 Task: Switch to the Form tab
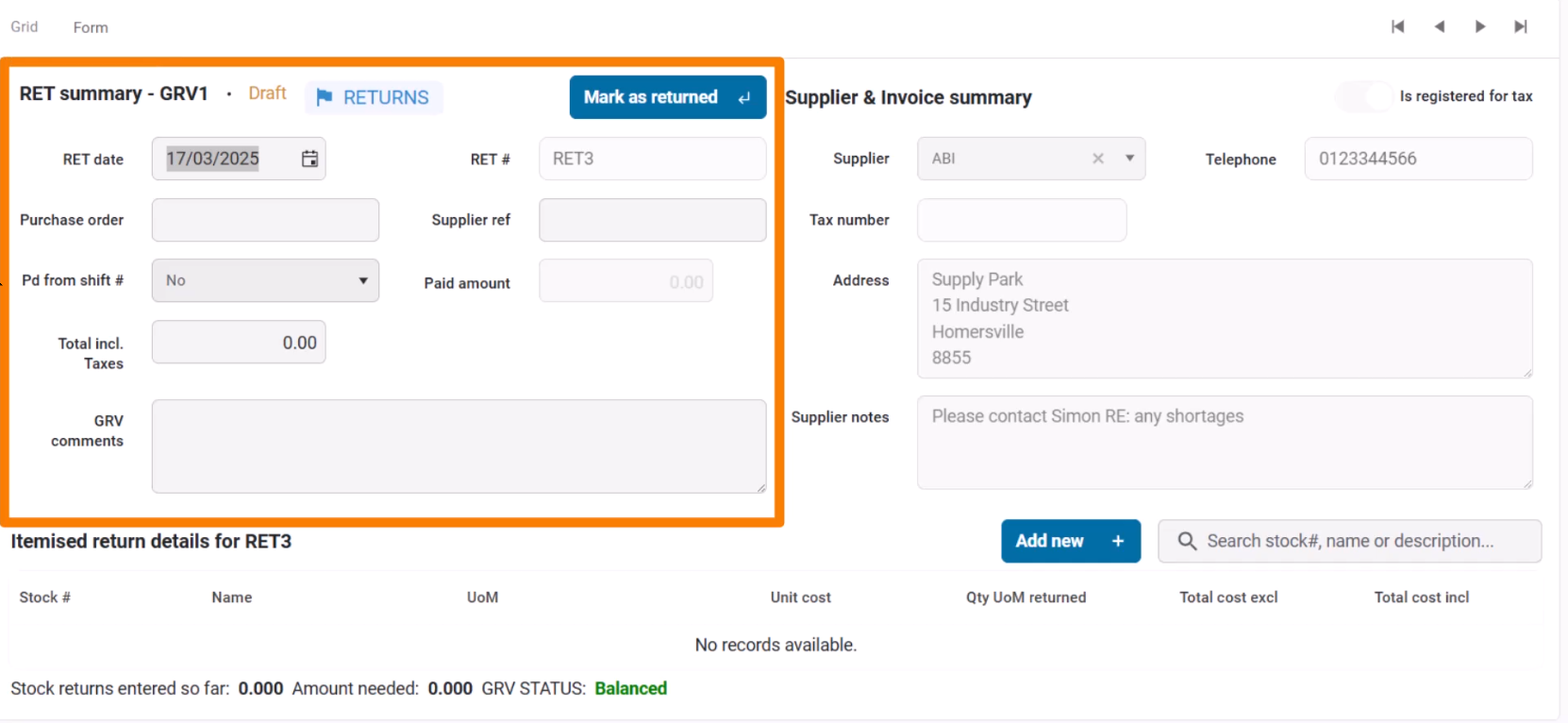pyautogui.click(x=91, y=27)
